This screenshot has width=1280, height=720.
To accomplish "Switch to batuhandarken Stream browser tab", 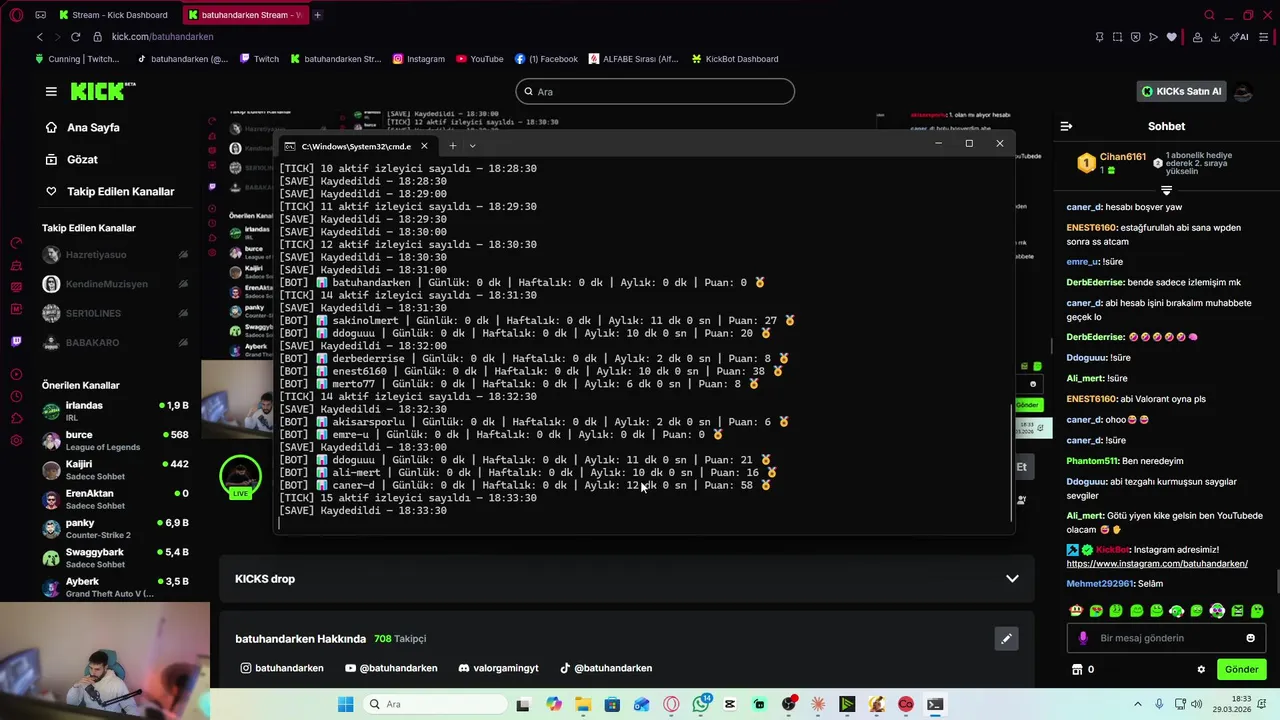I will 244,15.
